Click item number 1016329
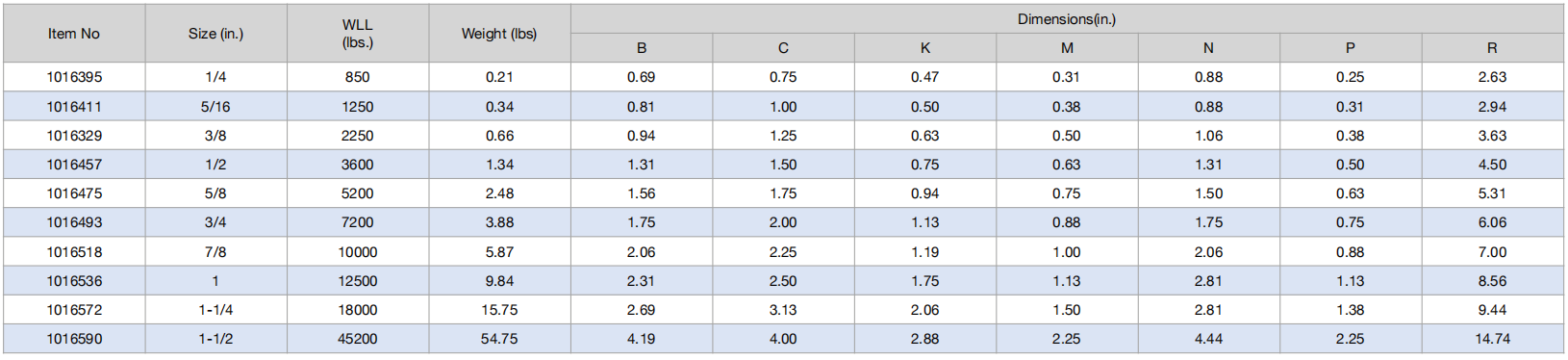This screenshot has height=360, width=1568. tap(74, 136)
